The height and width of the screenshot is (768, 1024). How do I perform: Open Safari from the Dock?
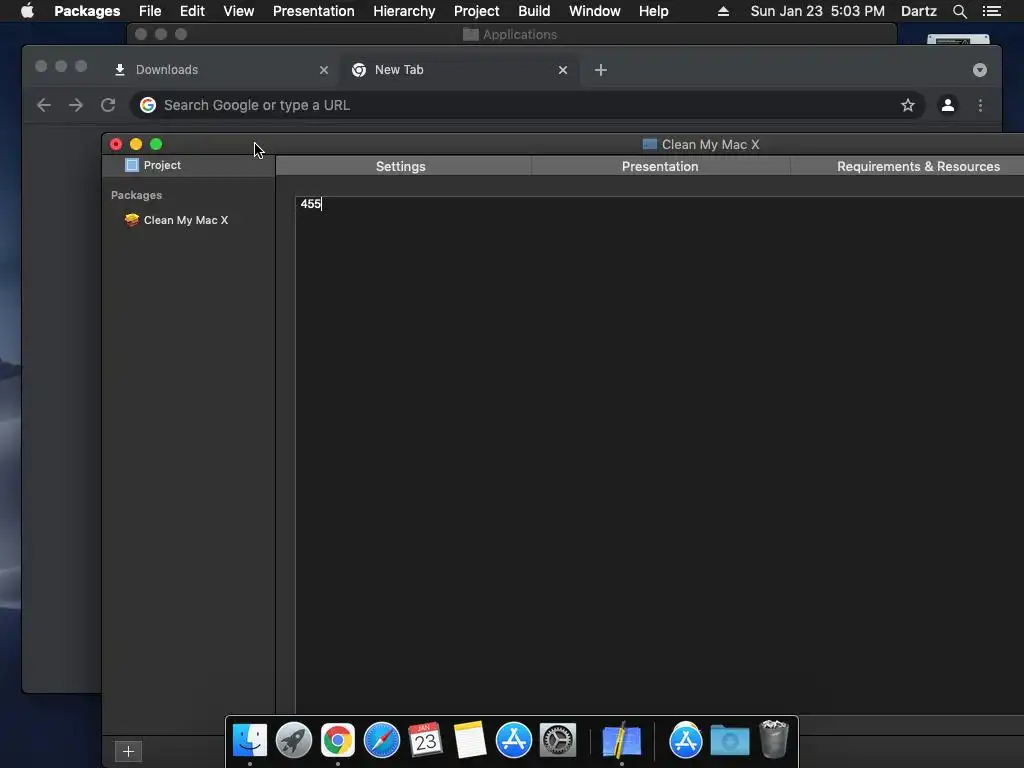381,740
